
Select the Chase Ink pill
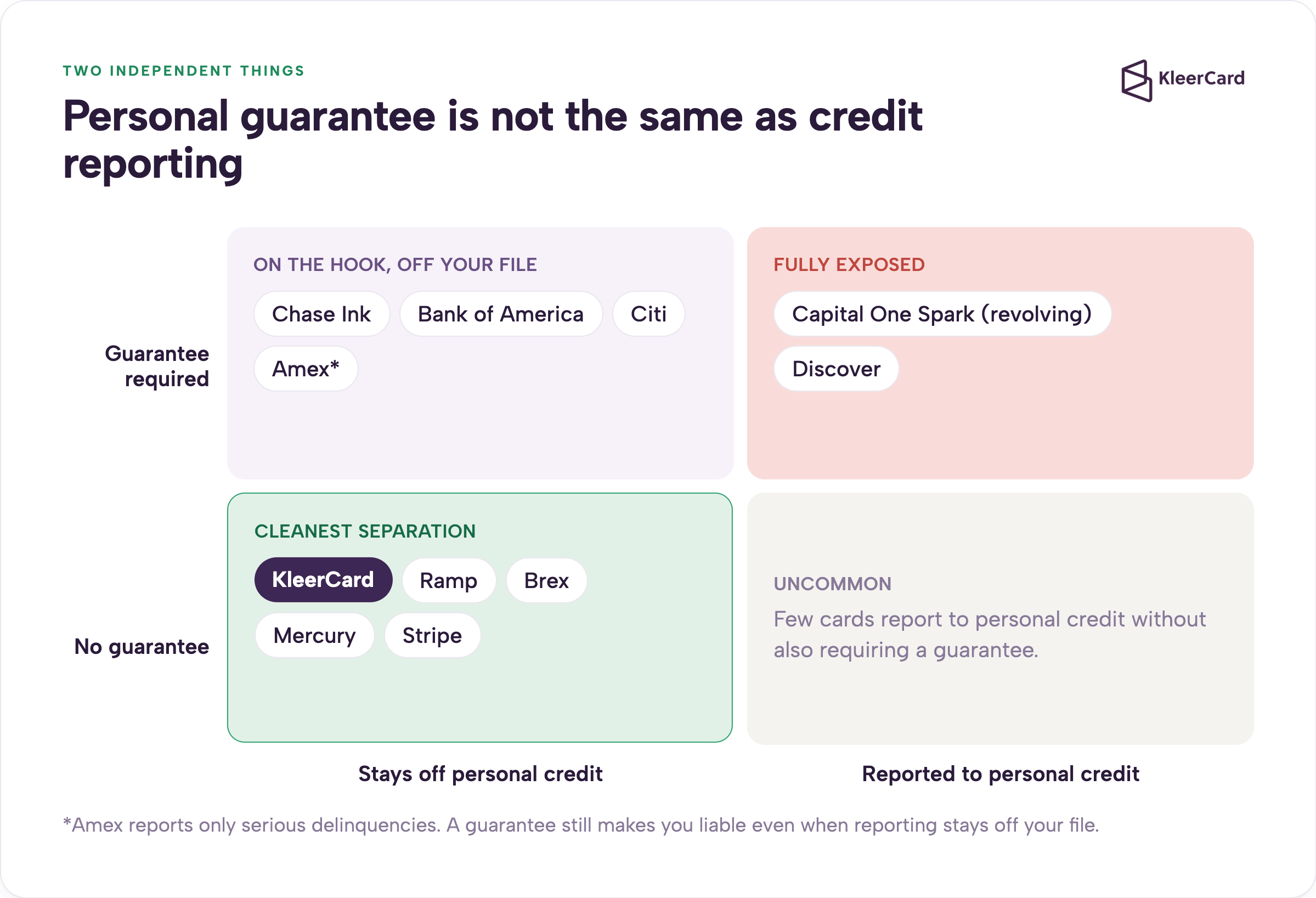point(321,314)
